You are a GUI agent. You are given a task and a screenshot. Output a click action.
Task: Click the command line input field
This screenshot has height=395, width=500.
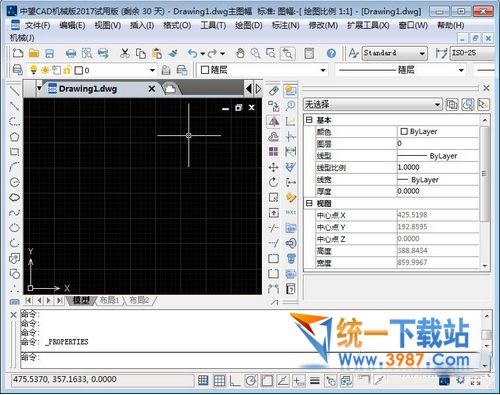250,360
